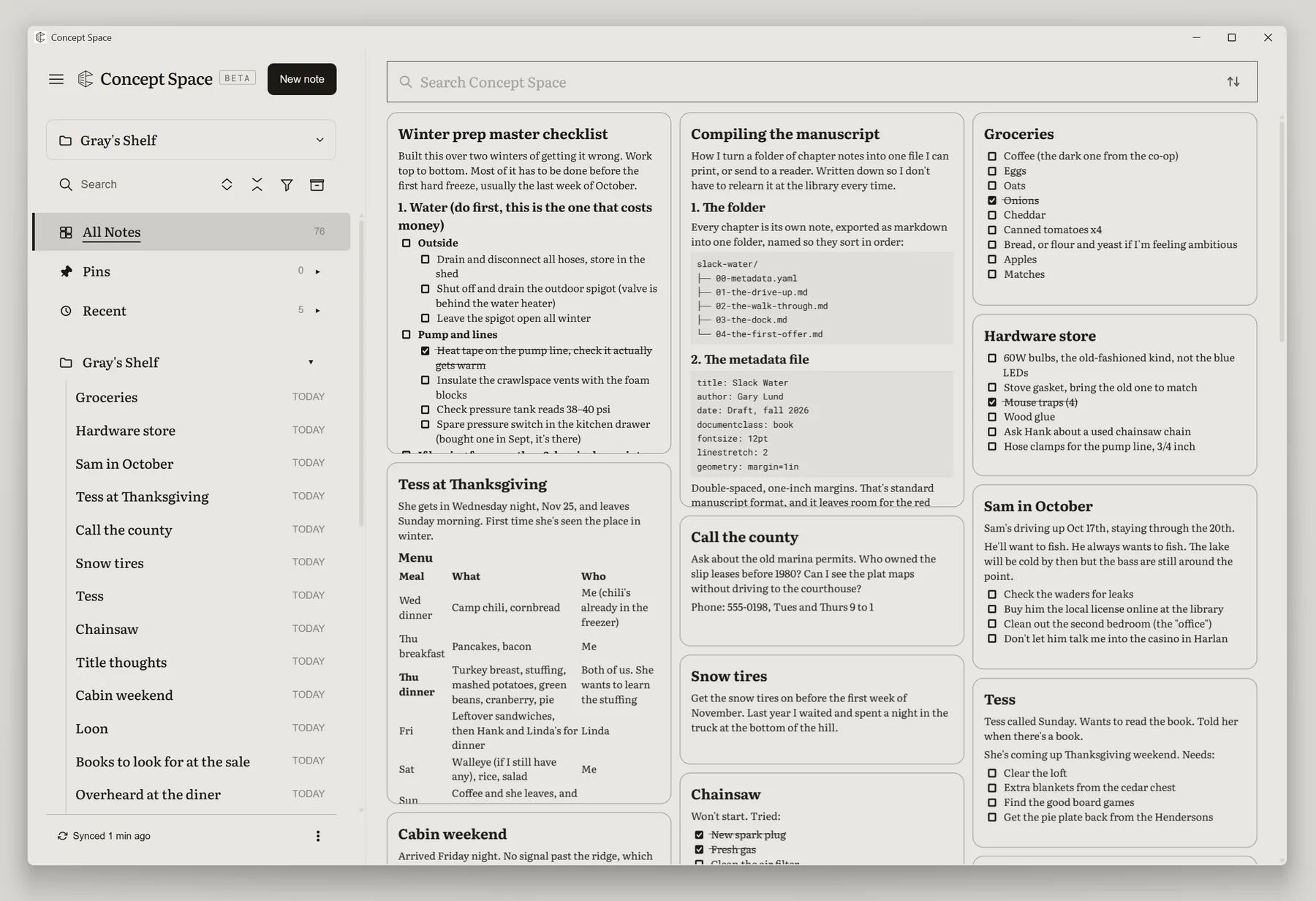Open the hamburger menu icon
The width and height of the screenshot is (1316, 901).
[56, 79]
